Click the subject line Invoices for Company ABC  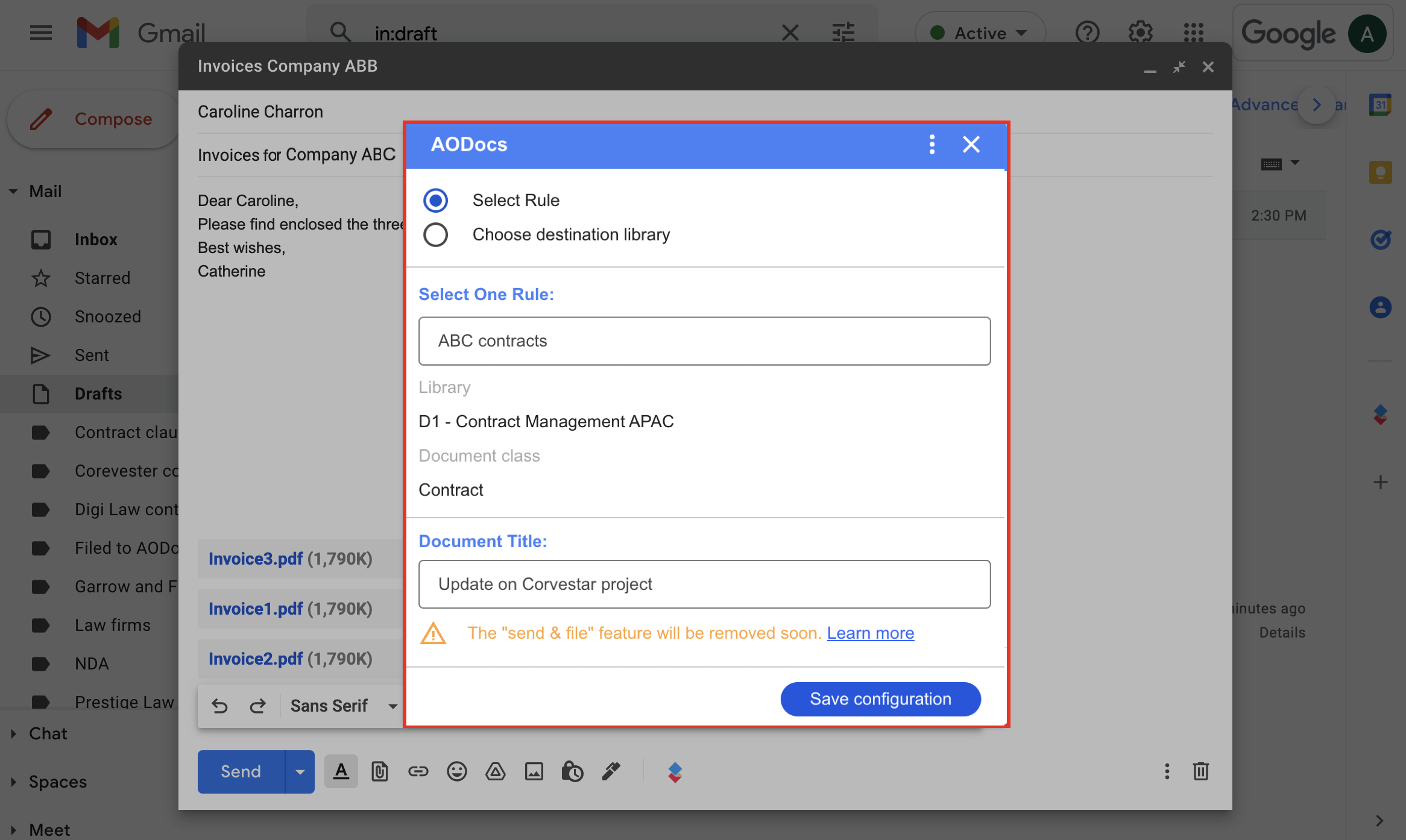tap(296, 155)
